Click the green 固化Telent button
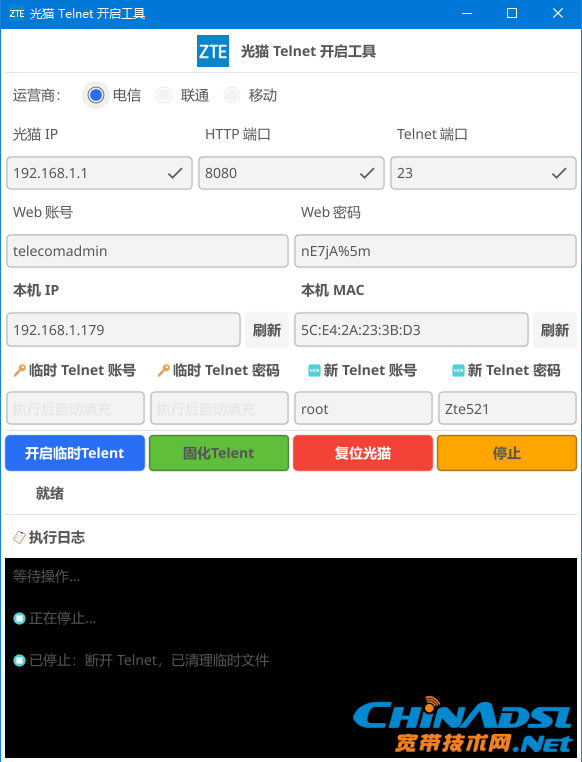The image size is (582, 762). pyautogui.click(x=219, y=453)
